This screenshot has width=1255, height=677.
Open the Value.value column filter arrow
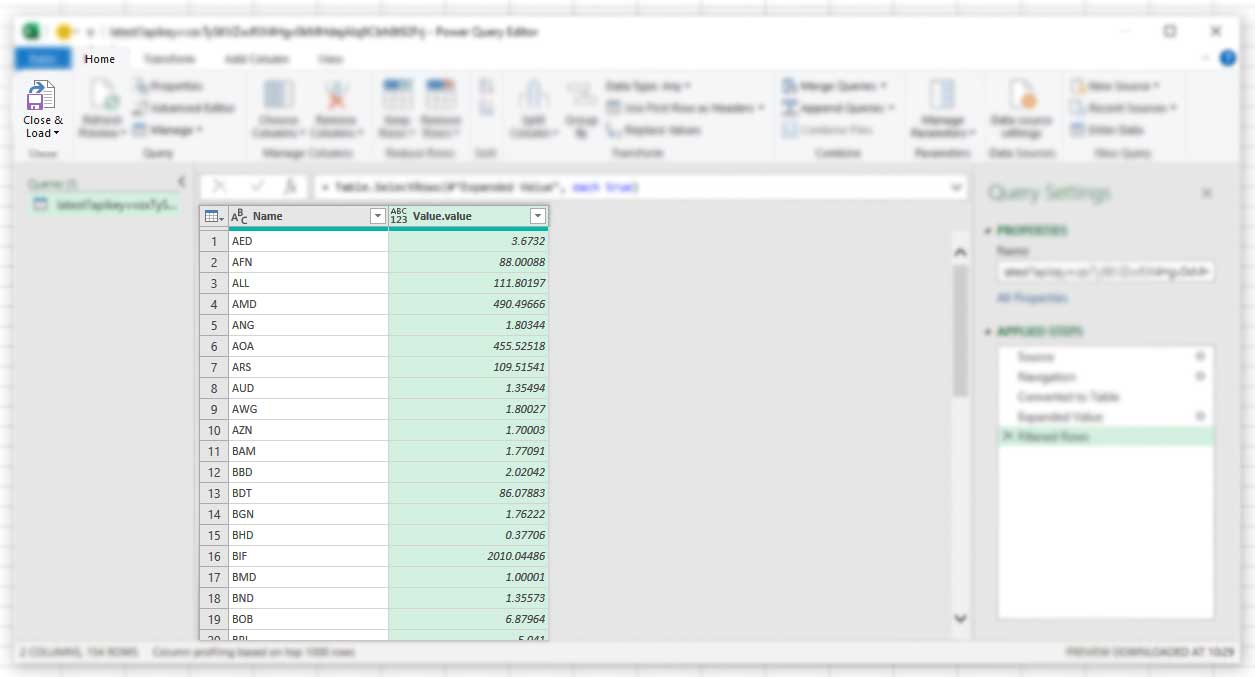538,216
